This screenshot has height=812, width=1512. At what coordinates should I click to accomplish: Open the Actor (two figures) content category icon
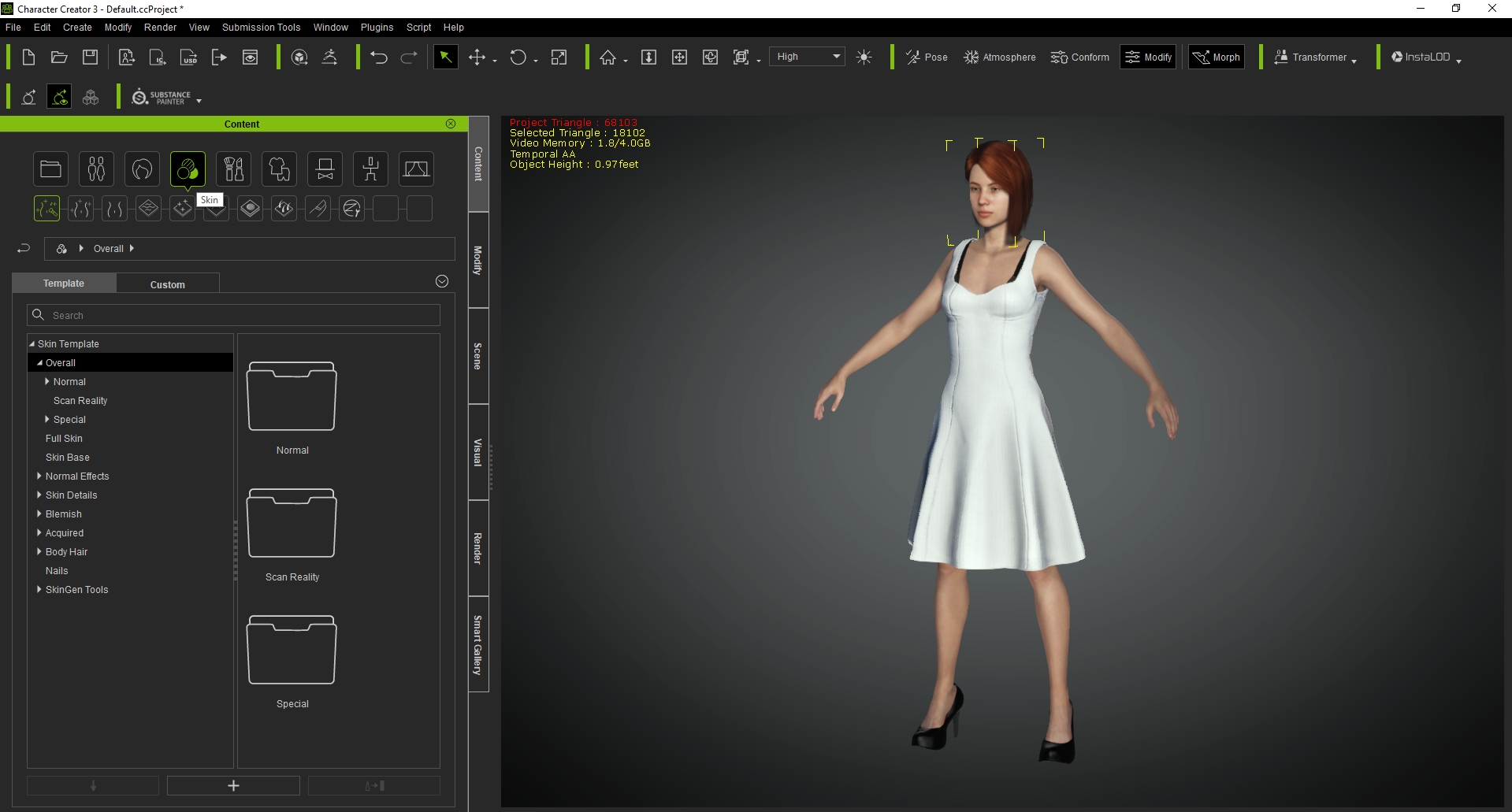(x=96, y=169)
